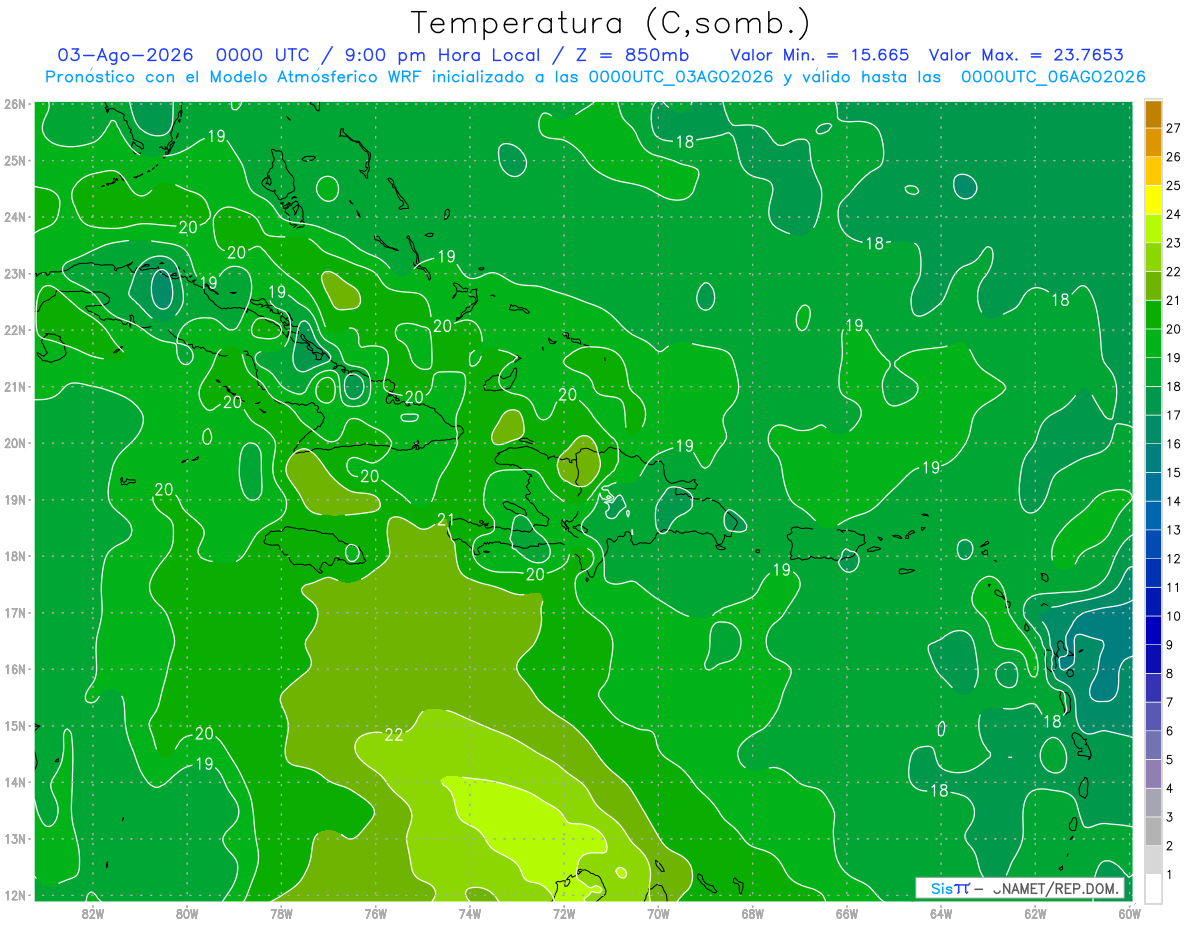Click legend value 17 on color scale
1200x927 pixels.
pos(1174,415)
